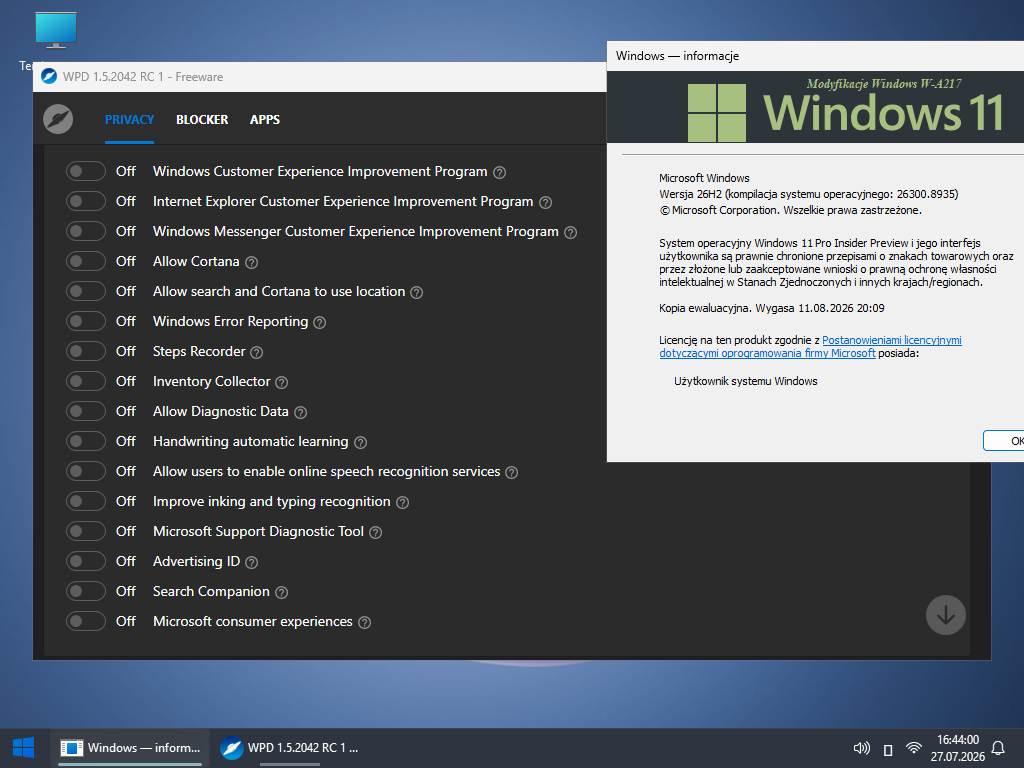Show help icon for Inventory Collector
The image size is (1024, 768).
[281, 383]
